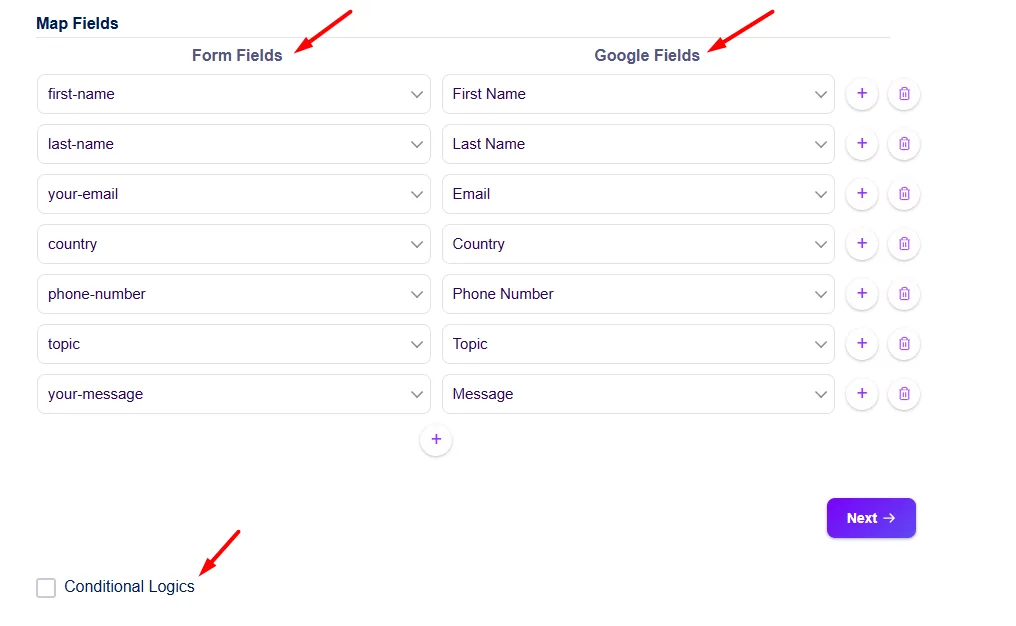1016x626 pixels.
Task: Expand the topic form field dropdown
Action: click(233, 344)
